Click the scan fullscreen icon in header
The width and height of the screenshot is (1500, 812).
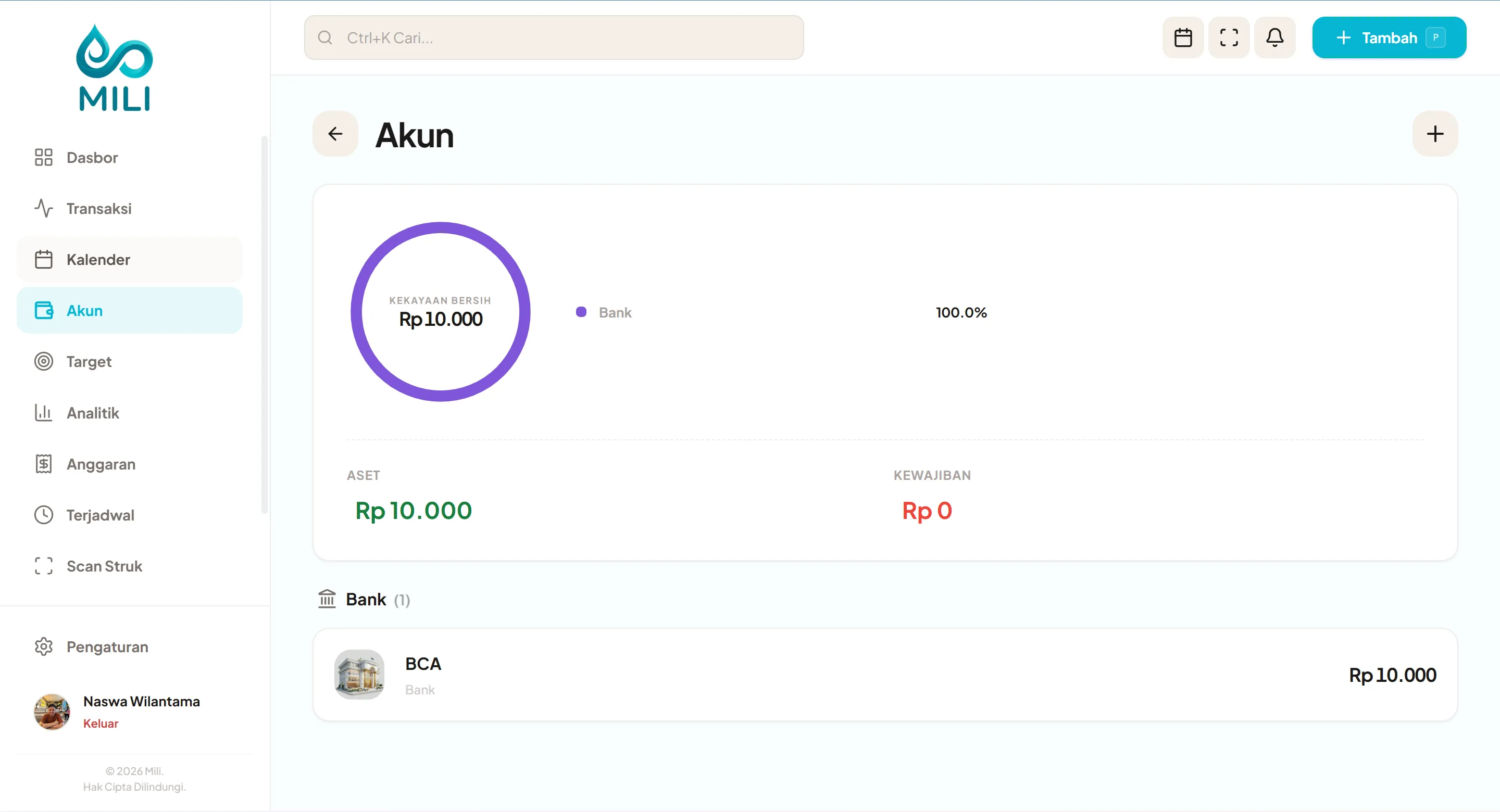1229,38
